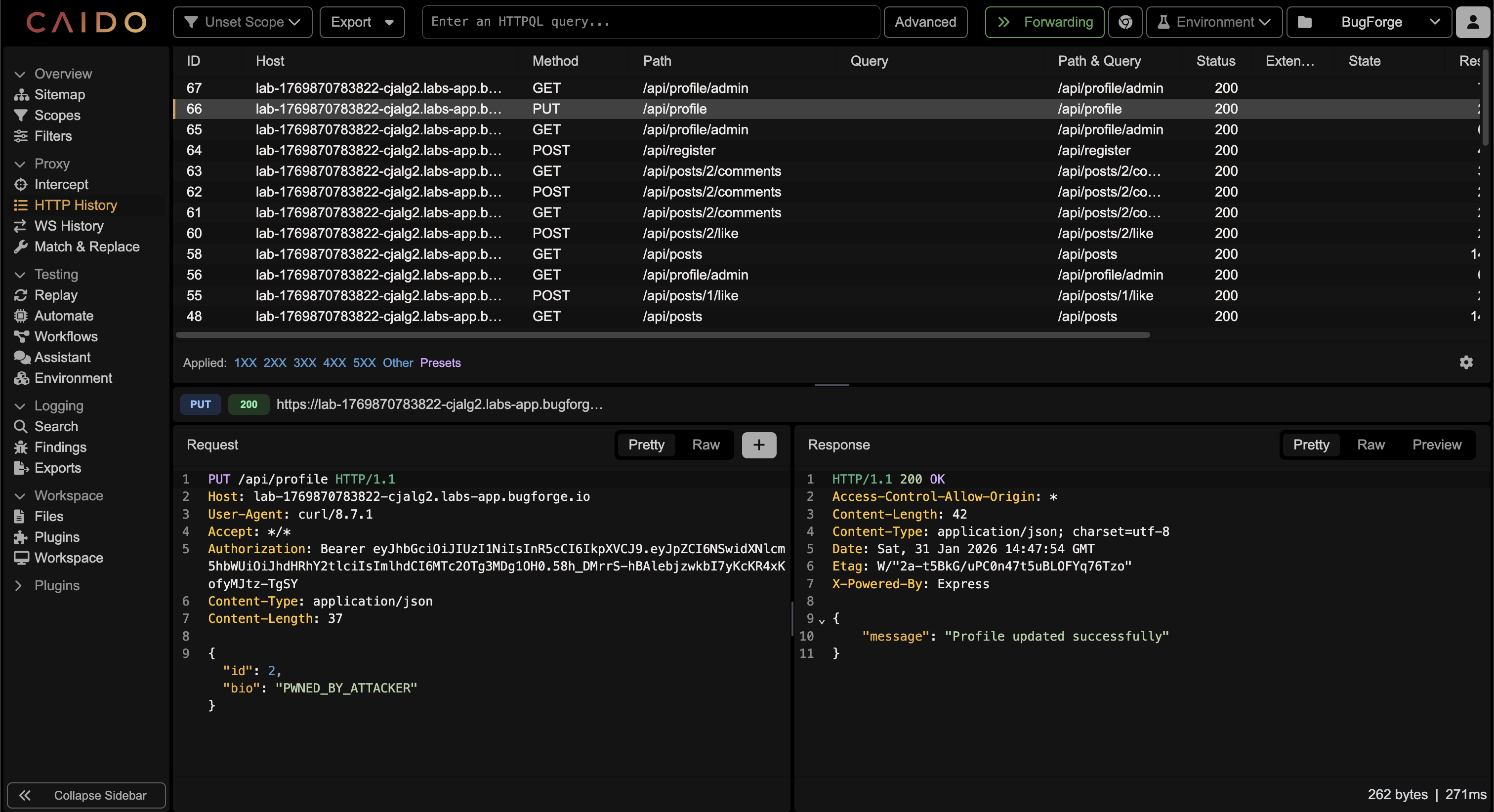
Task: Switch Request view to Raw tab
Action: click(705, 445)
